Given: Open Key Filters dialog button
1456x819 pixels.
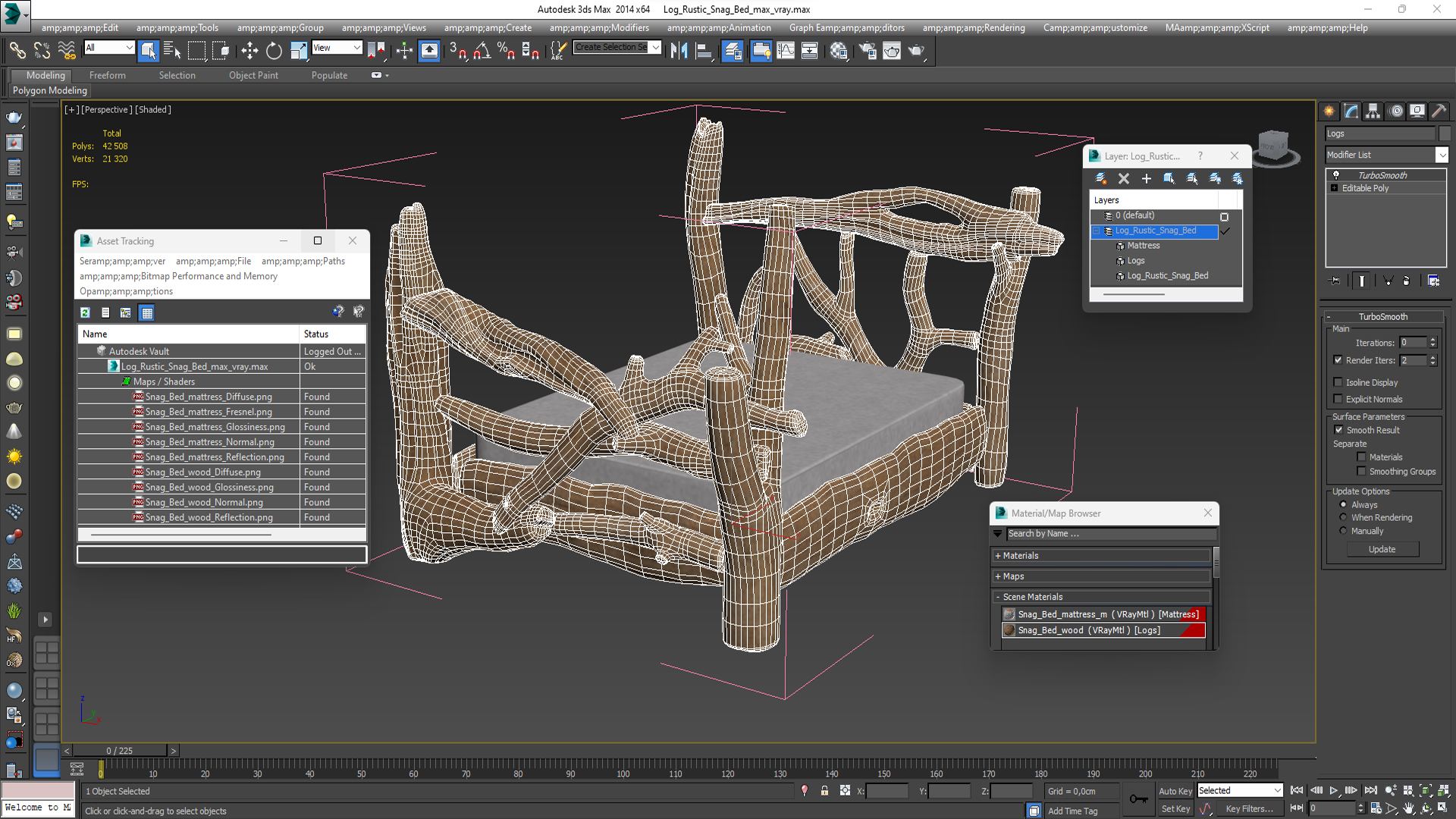Looking at the screenshot, I should click(x=1249, y=809).
